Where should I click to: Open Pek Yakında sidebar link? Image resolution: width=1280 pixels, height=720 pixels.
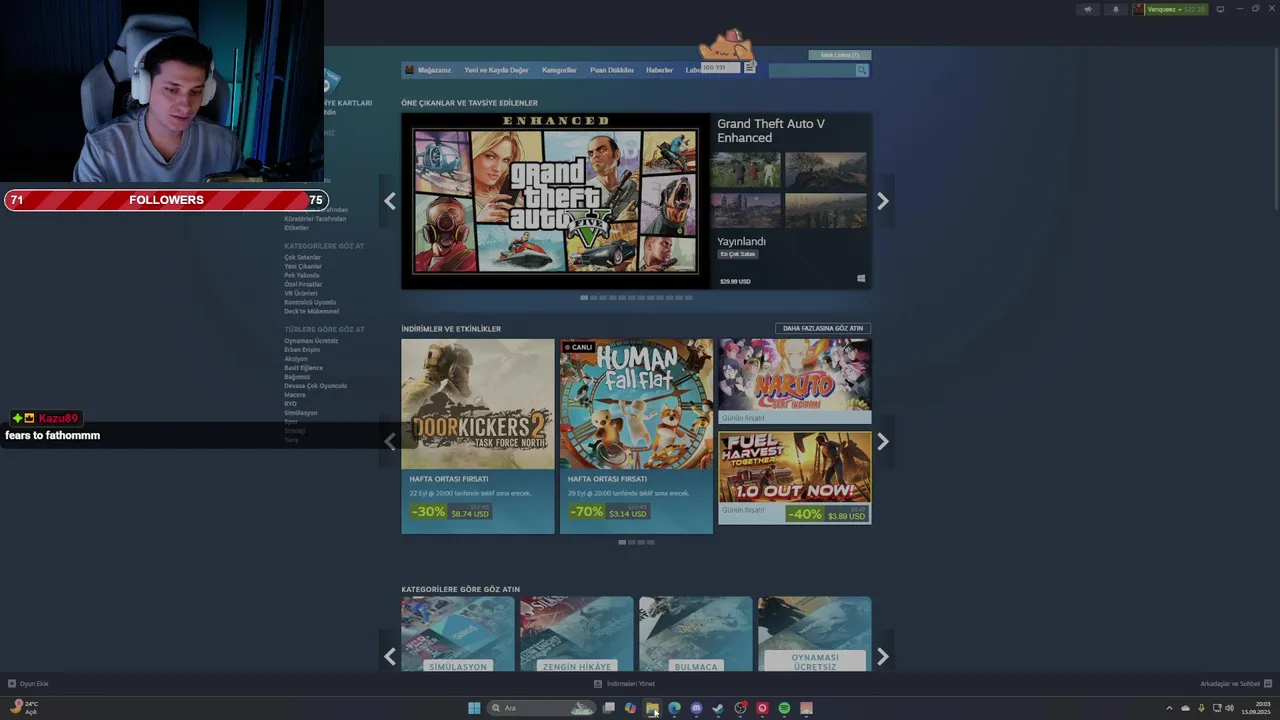[x=302, y=276]
